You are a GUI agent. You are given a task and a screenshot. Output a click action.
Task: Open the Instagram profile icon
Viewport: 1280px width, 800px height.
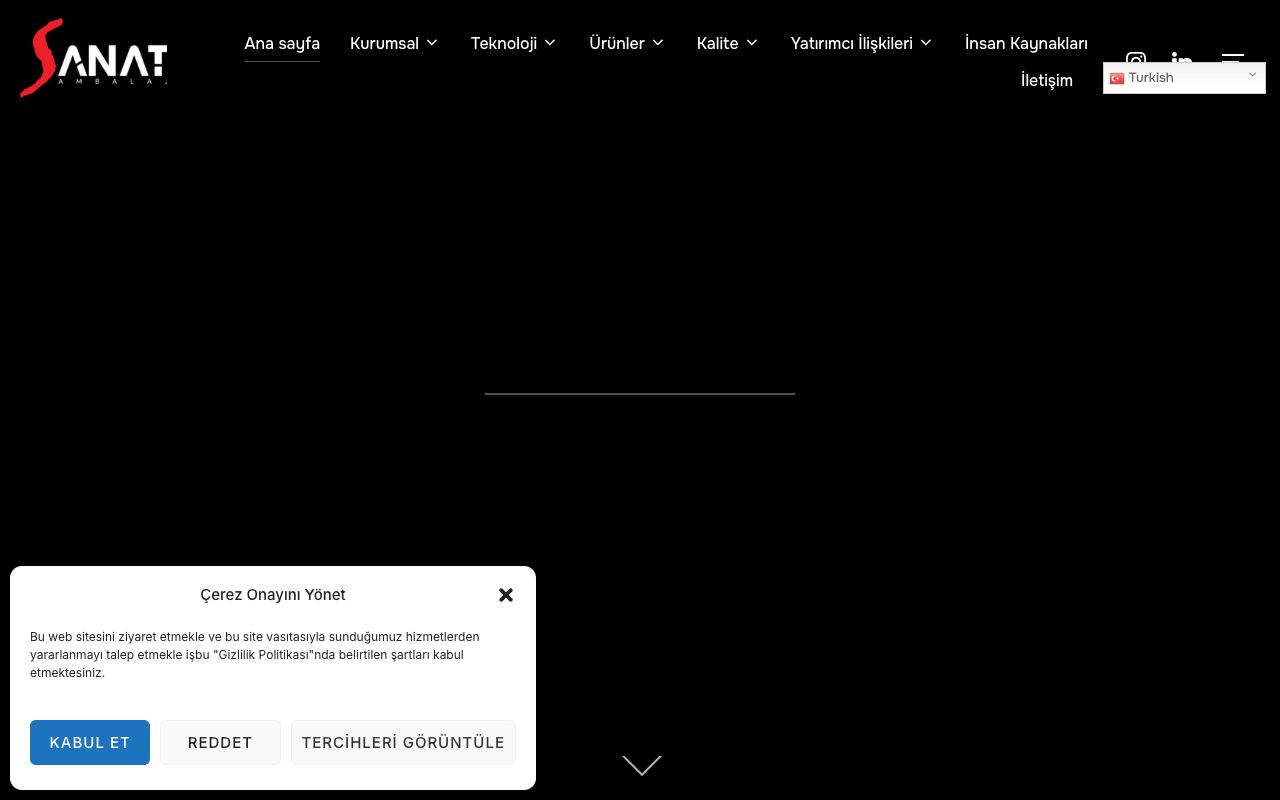point(1136,58)
